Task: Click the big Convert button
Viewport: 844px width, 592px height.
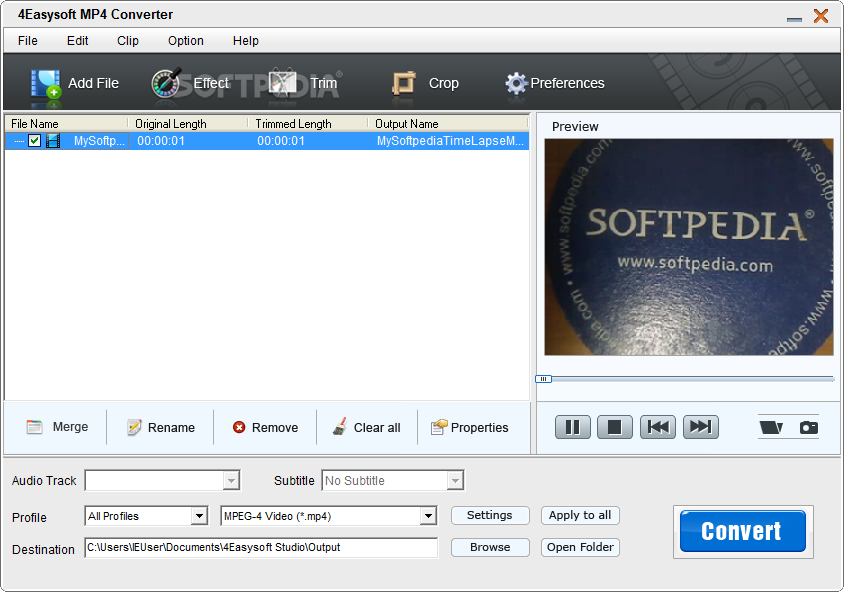Action: 743,531
